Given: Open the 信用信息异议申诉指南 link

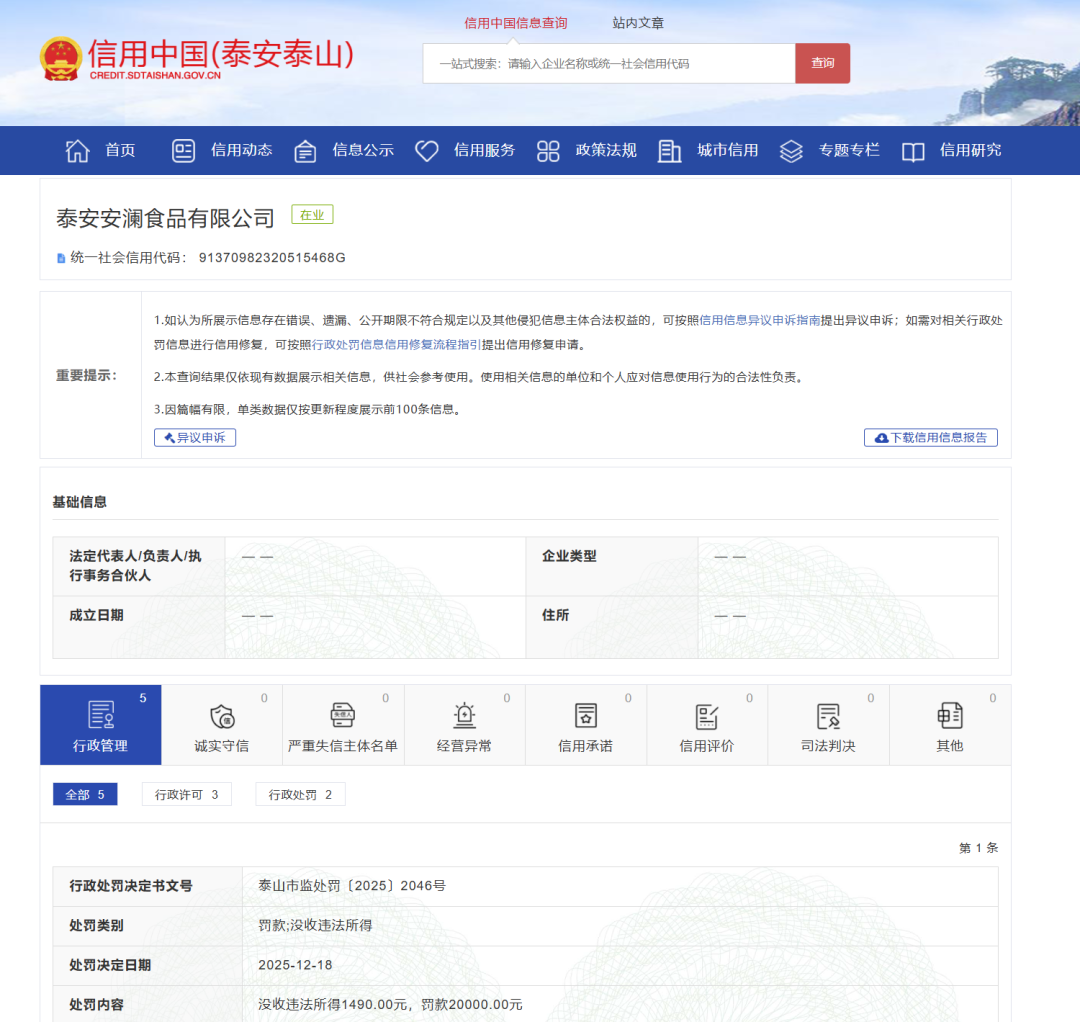Looking at the screenshot, I should pyautogui.click(x=759, y=321).
